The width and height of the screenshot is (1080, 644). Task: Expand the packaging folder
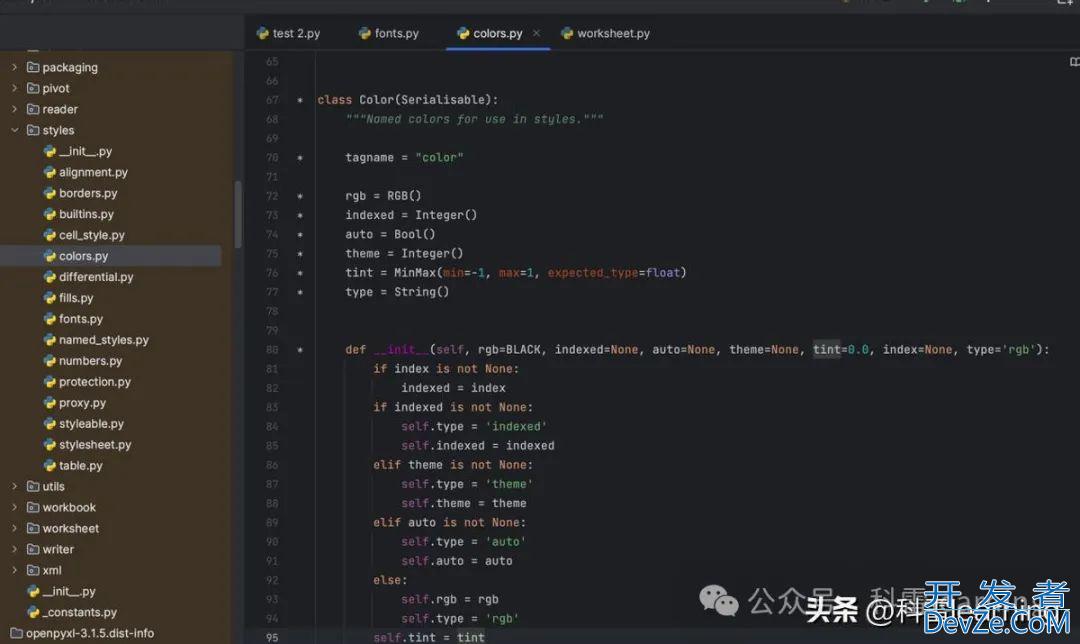[x=14, y=67]
